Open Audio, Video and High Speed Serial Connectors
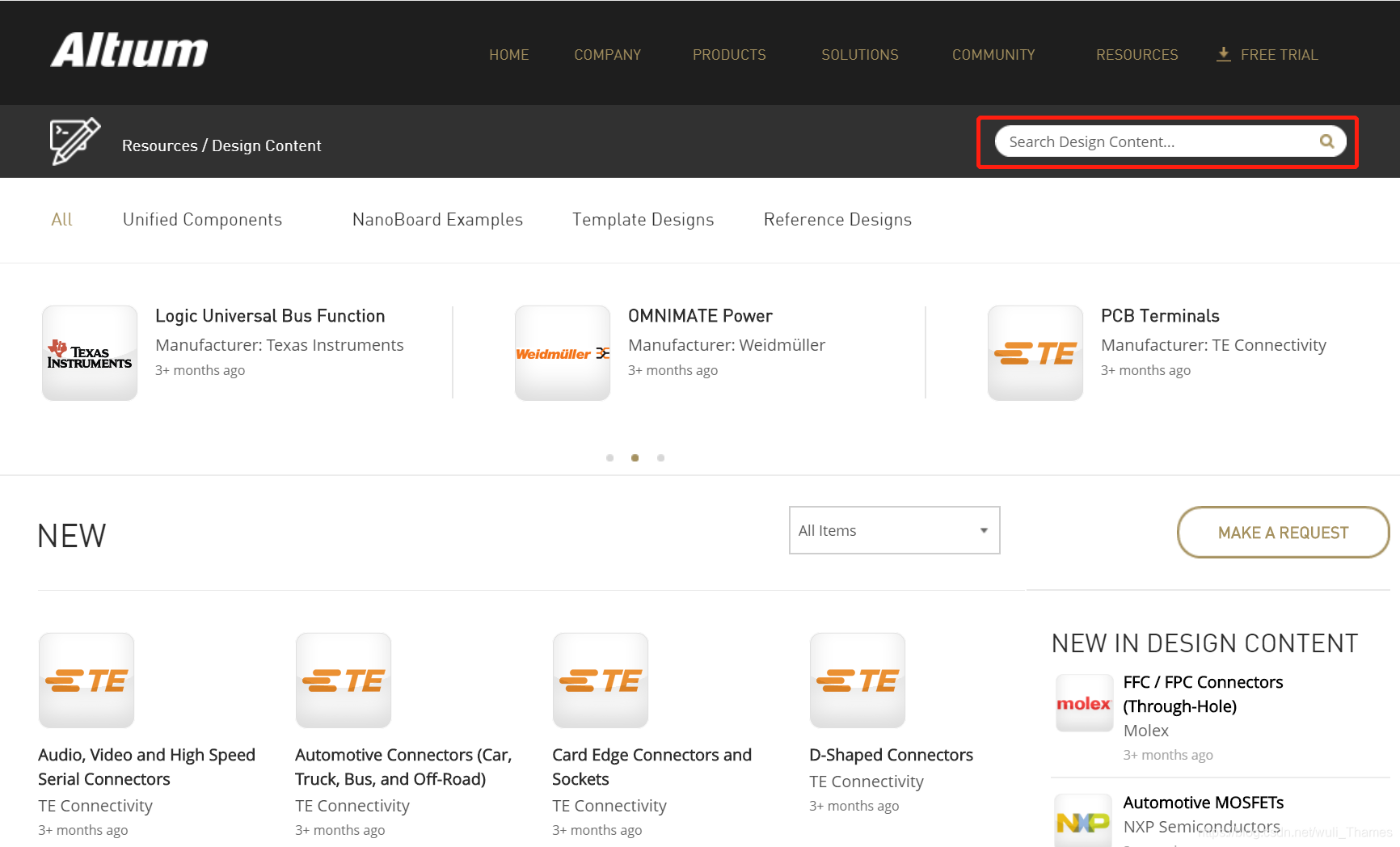This screenshot has width=1400, height=847. (146, 767)
